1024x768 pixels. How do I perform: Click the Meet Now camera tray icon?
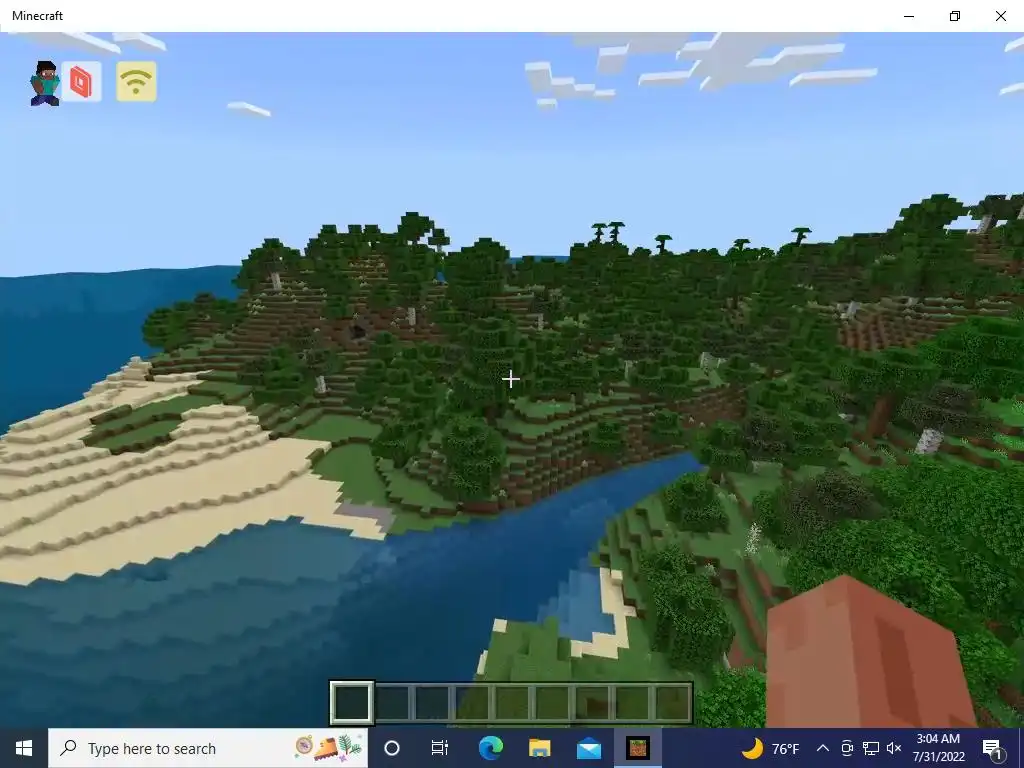click(846, 748)
